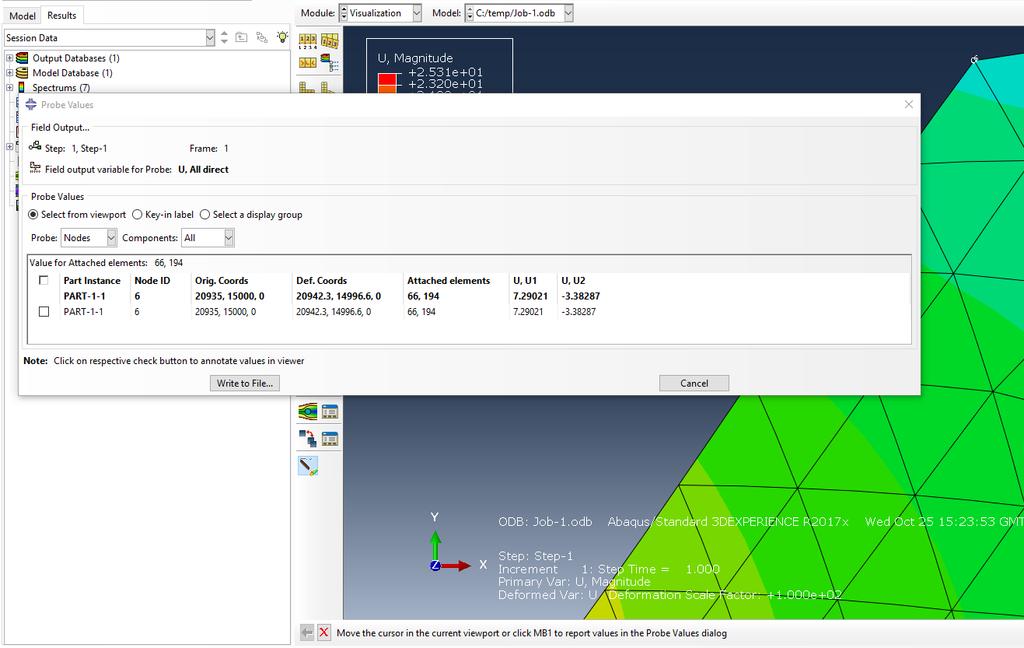Choose 'Select a display group' radio button
Screen dimensions: 1024x648
(x=205, y=214)
